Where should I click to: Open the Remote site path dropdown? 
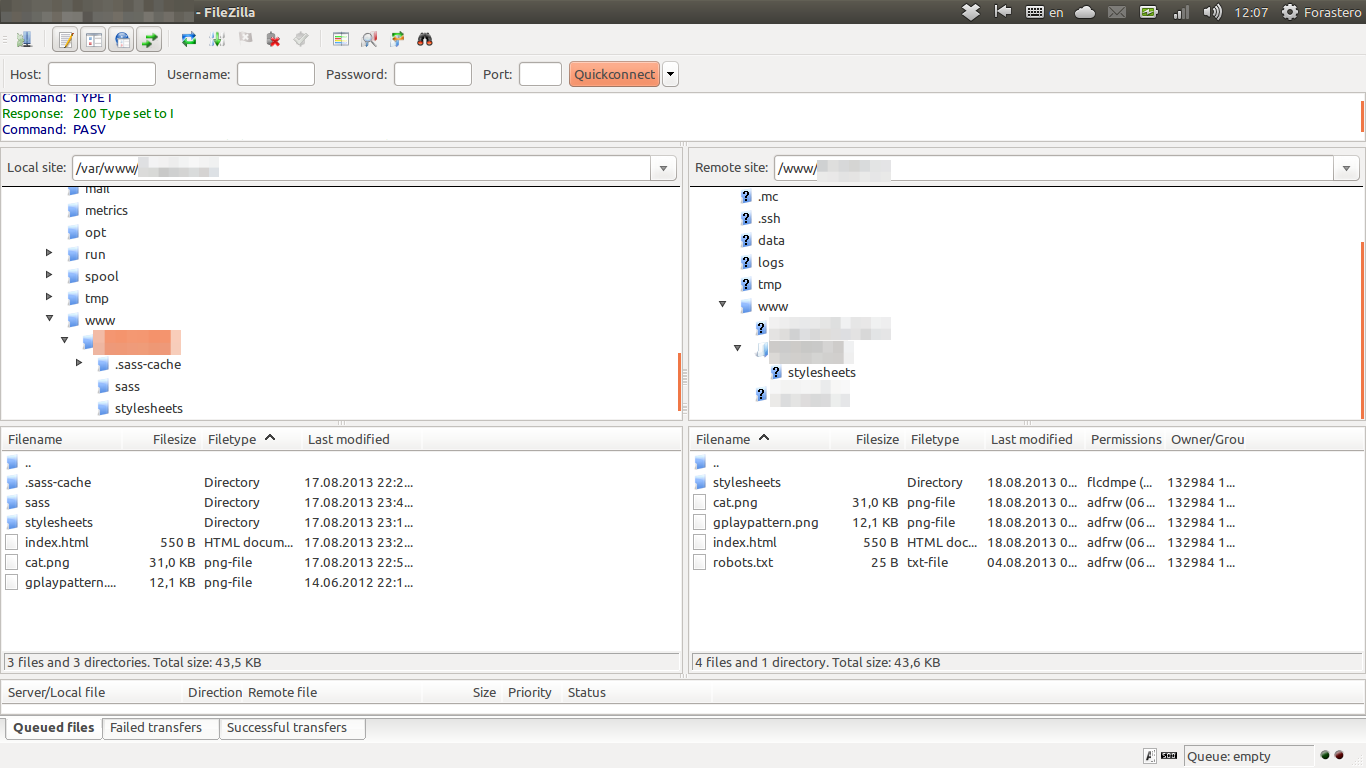coord(1348,169)
